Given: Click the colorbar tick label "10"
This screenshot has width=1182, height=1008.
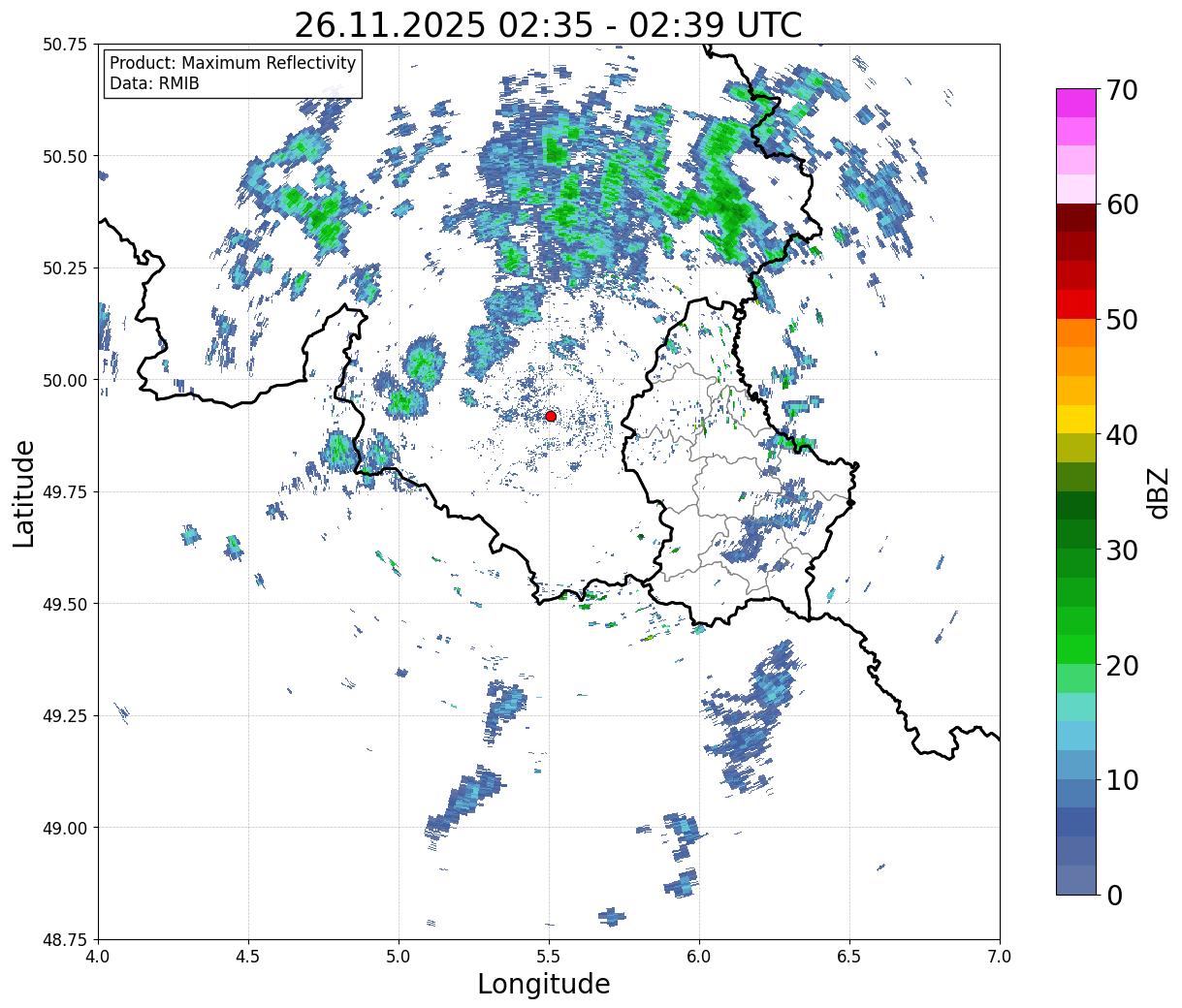Looking at the screenshot, I should click(x=1122, y=780).
